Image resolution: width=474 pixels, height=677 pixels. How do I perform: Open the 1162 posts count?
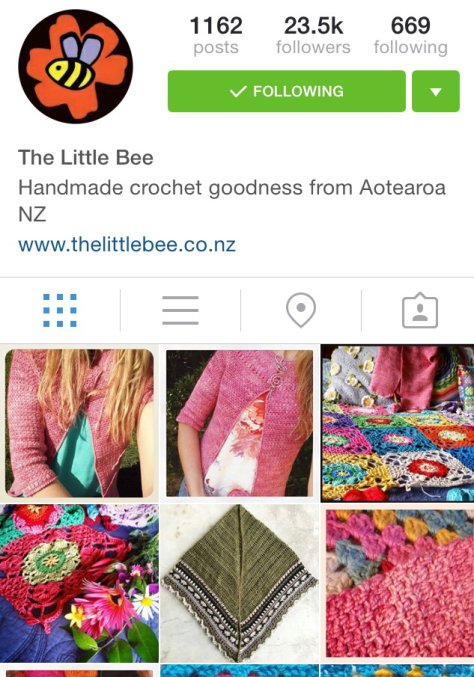click(216, 35)
